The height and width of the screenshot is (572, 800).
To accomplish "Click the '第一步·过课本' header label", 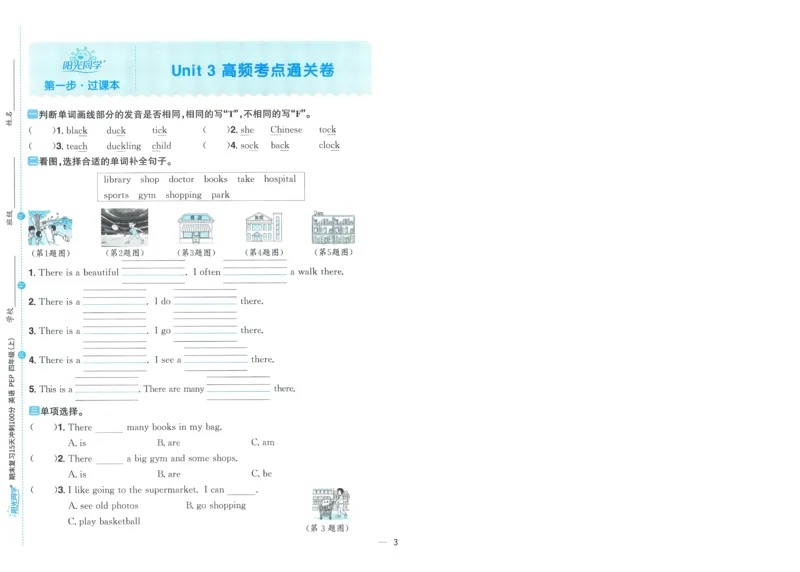I will (82, 85).
